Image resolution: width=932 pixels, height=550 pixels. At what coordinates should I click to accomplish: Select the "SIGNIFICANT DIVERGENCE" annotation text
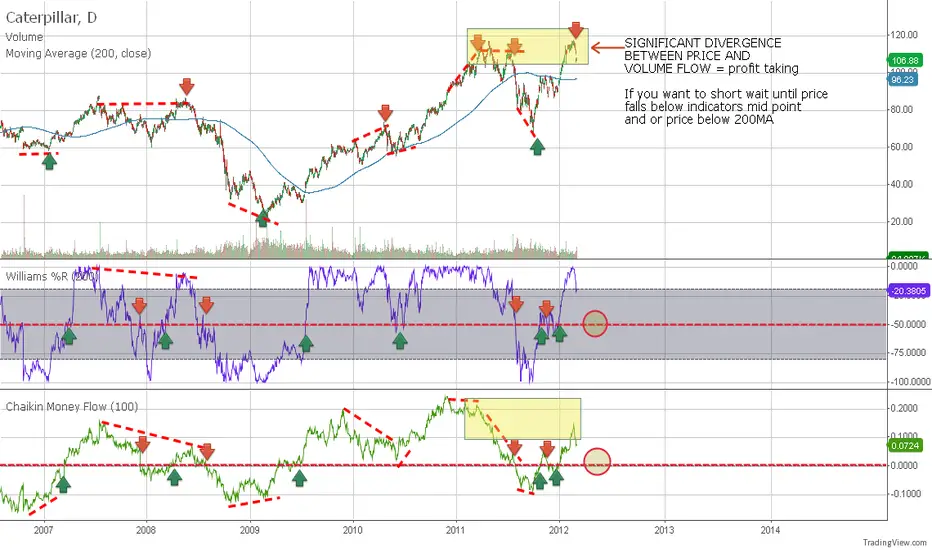tap(703, 43)
